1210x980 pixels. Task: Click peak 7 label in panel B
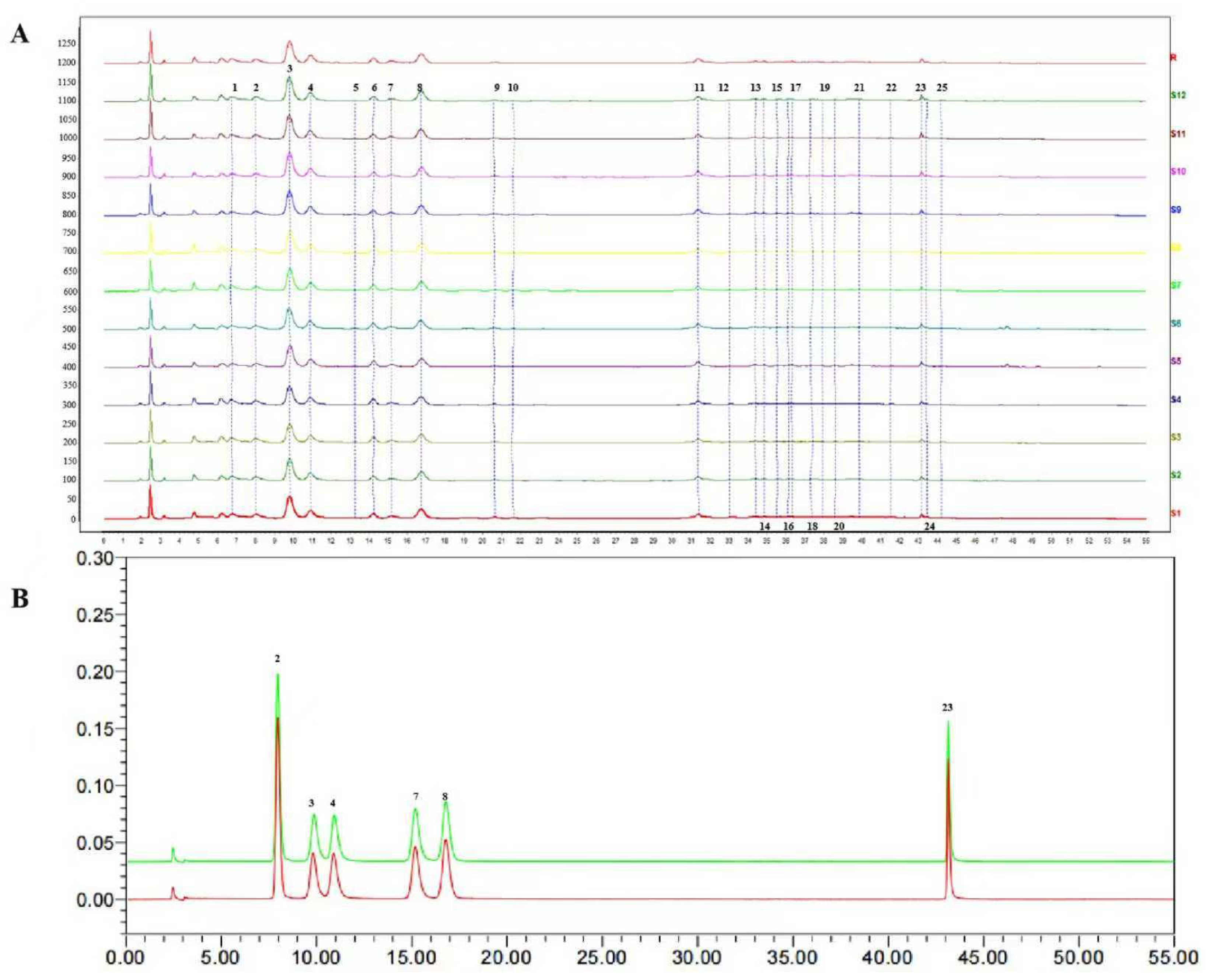click(415, 796)
